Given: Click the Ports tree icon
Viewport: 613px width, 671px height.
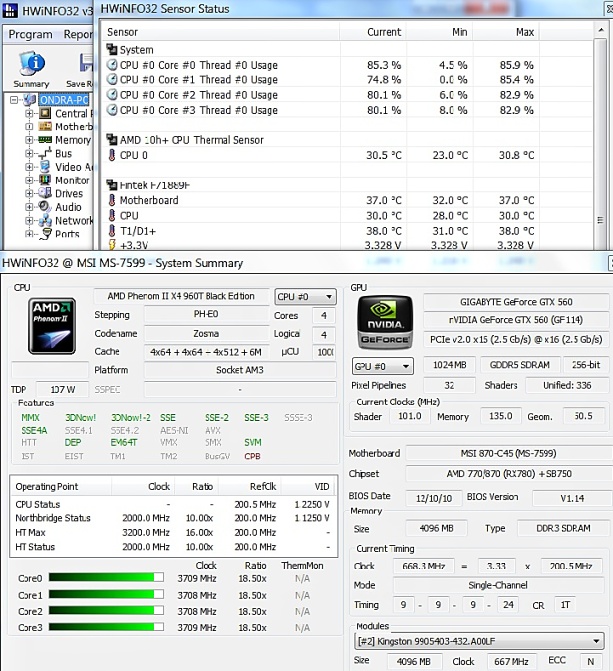Looking at the screenshot, I should click(45, 234).
